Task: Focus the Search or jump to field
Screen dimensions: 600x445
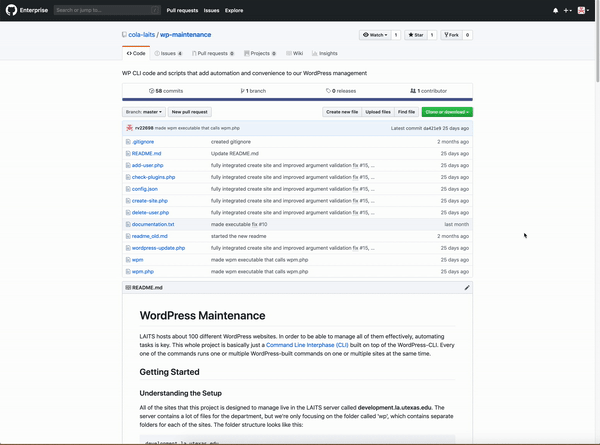Action: [x=107, y=10]
